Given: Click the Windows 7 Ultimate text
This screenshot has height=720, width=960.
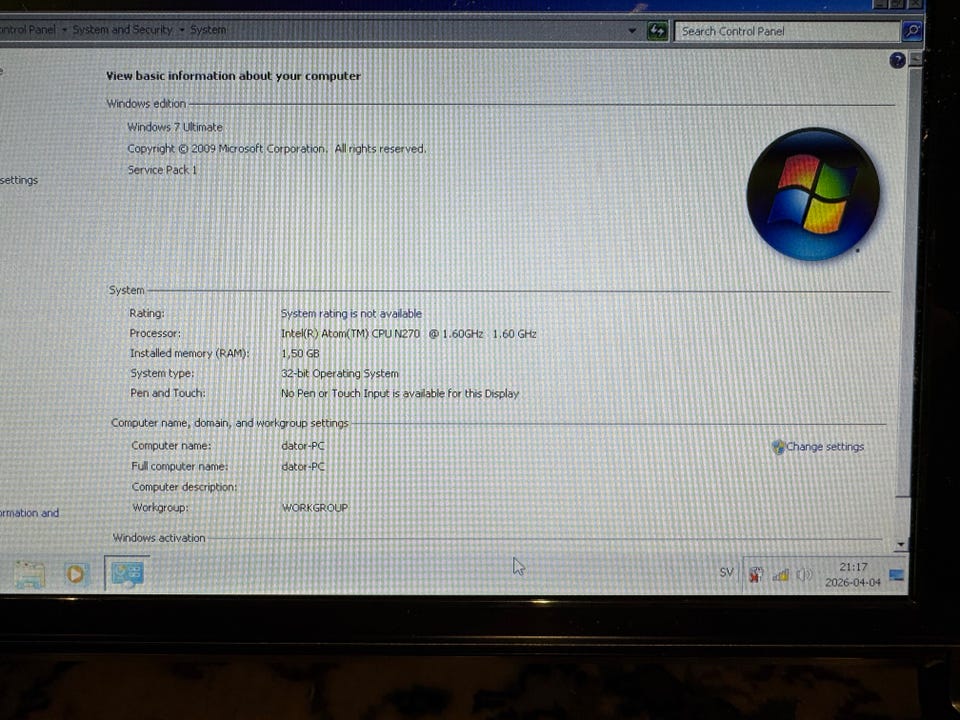Looking at the screenshot, I should 175,127.
